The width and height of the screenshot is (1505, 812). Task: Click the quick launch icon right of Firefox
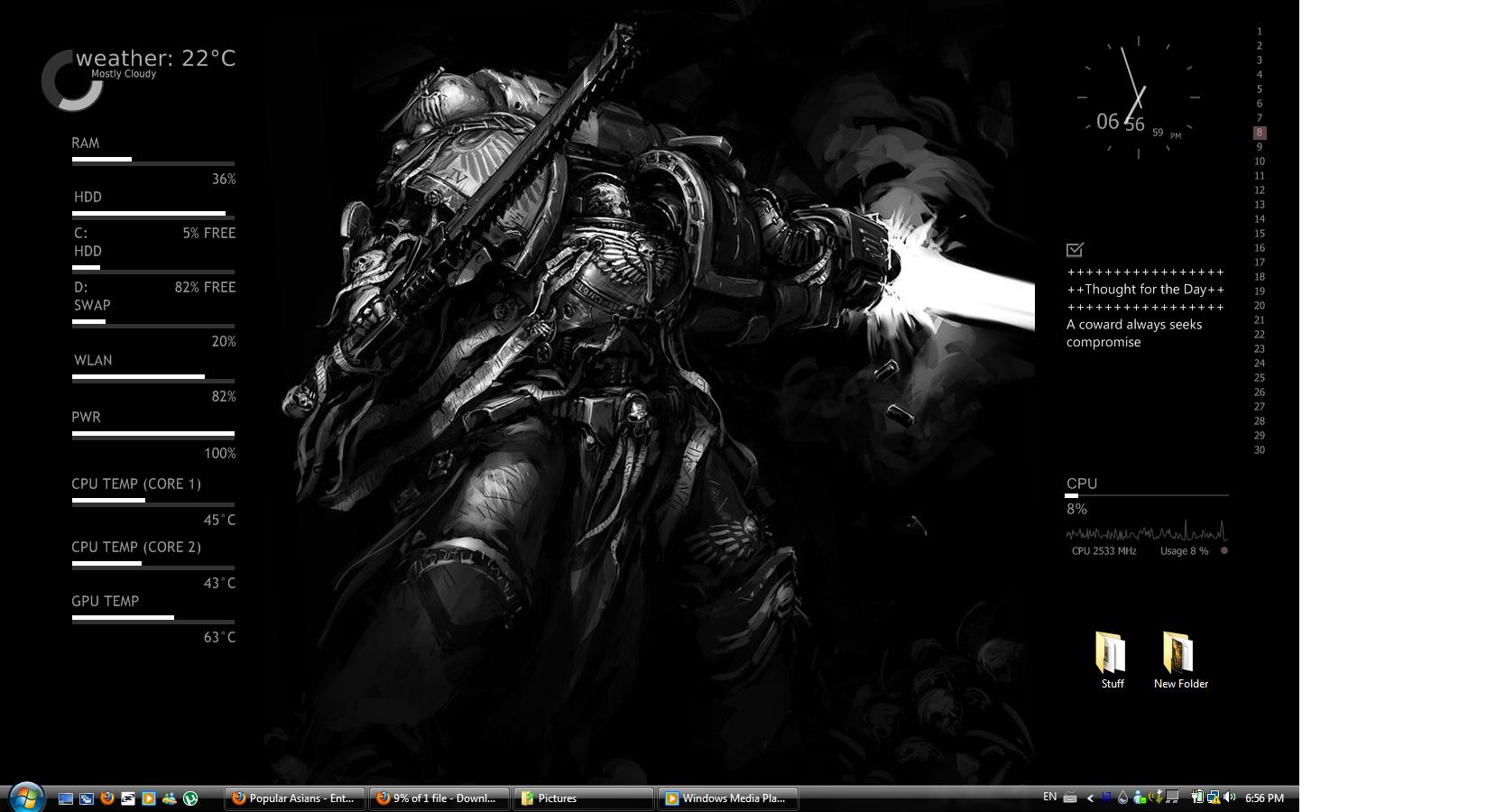pyautogui.click(x=128, y=798)
